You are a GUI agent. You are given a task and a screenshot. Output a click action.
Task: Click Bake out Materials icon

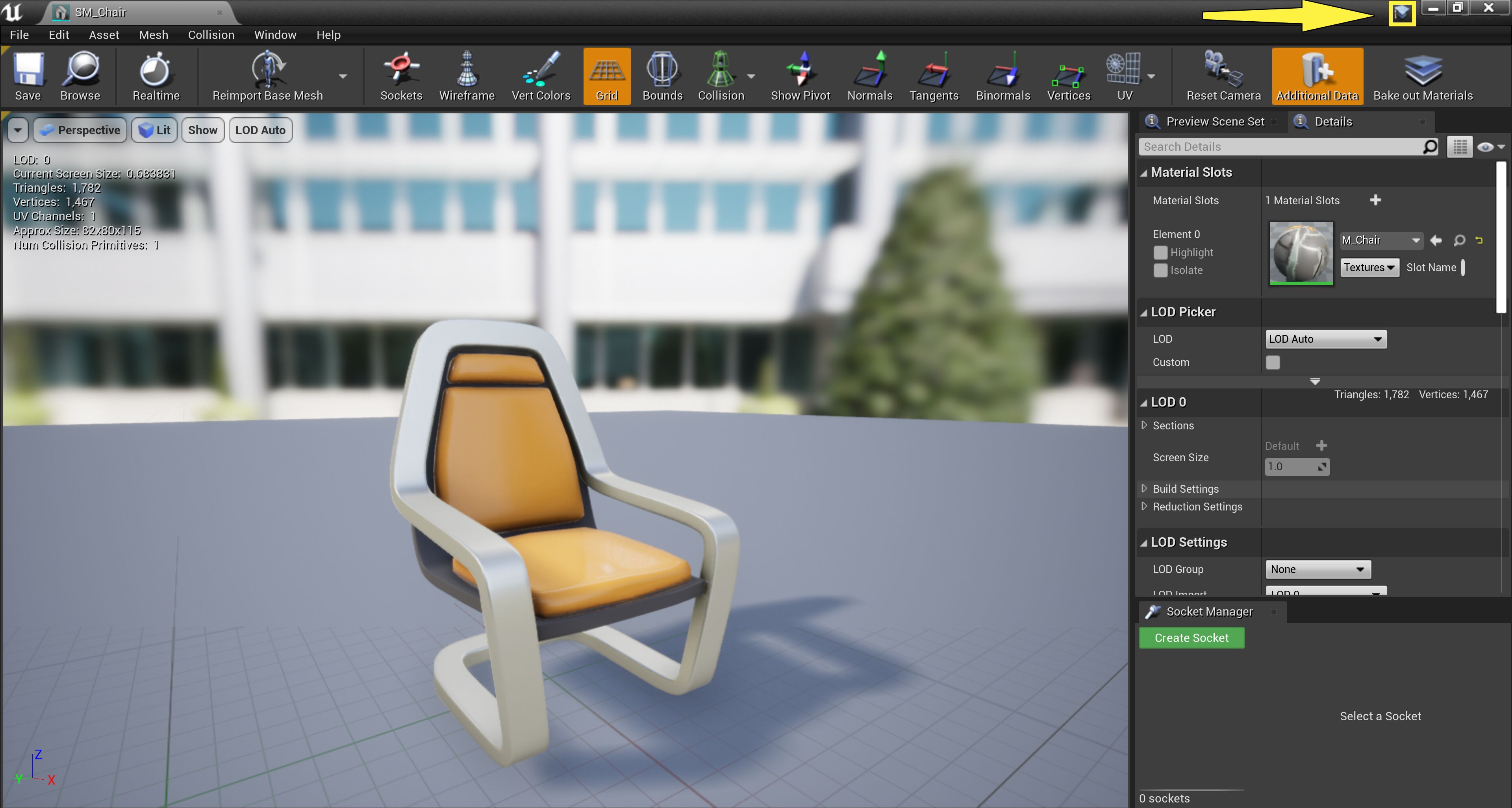1422,76
